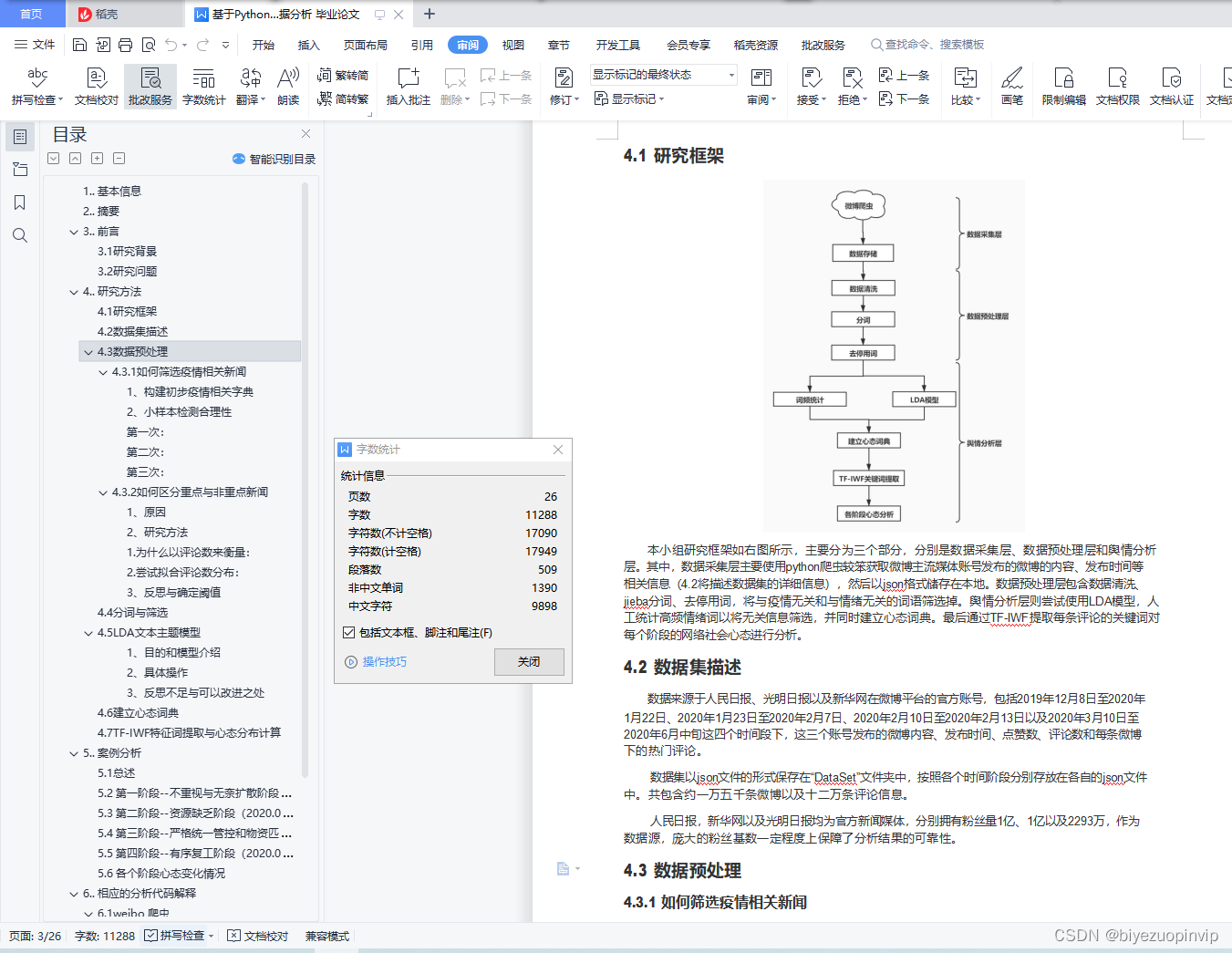The image size is (1232, 953).
Task: Open the Spell Check (拼写检查) tool
Action: pos(37,86)
